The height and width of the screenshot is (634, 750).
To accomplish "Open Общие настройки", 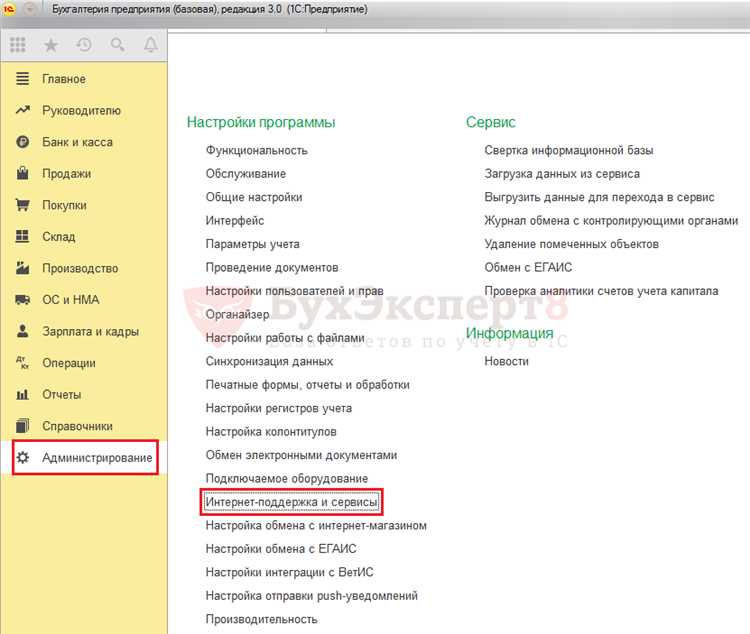I will [x=254, y=197].
